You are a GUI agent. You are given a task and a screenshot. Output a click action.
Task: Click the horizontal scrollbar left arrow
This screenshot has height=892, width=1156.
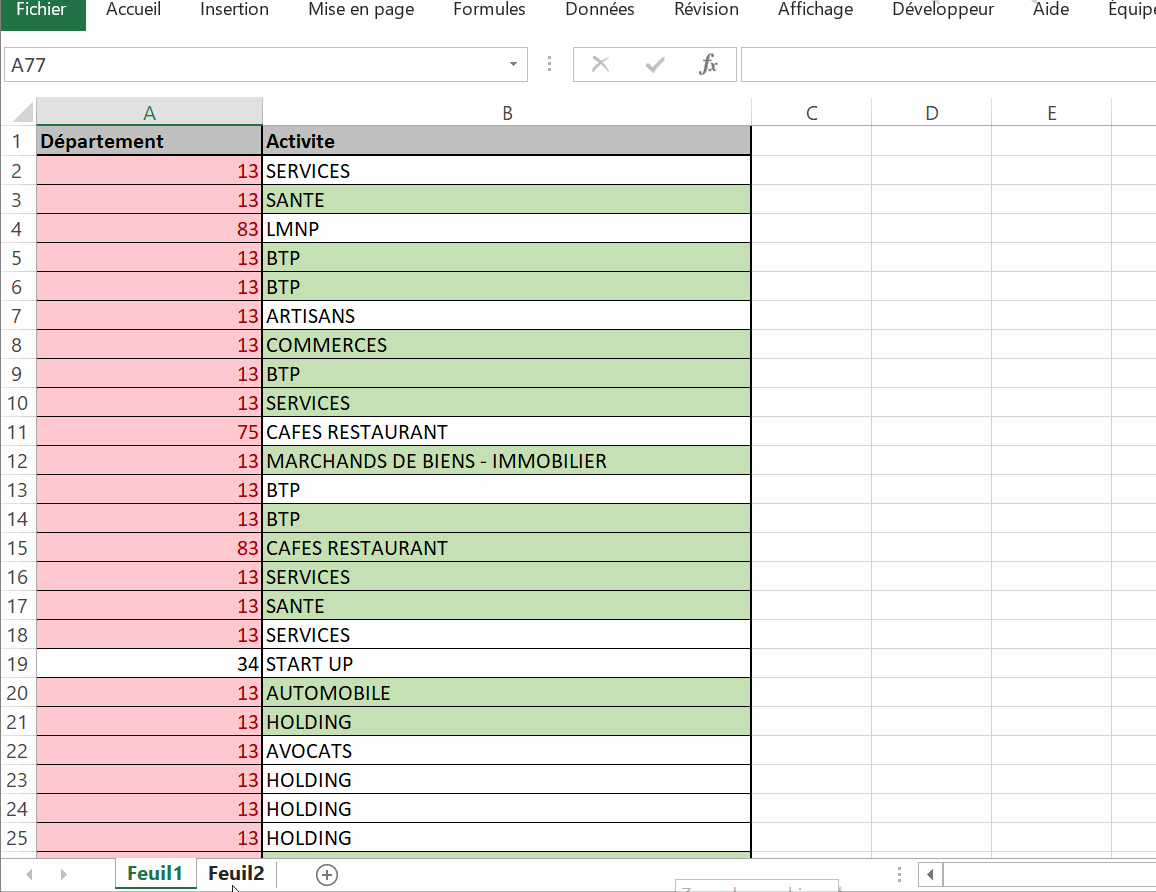coord(930,874)
